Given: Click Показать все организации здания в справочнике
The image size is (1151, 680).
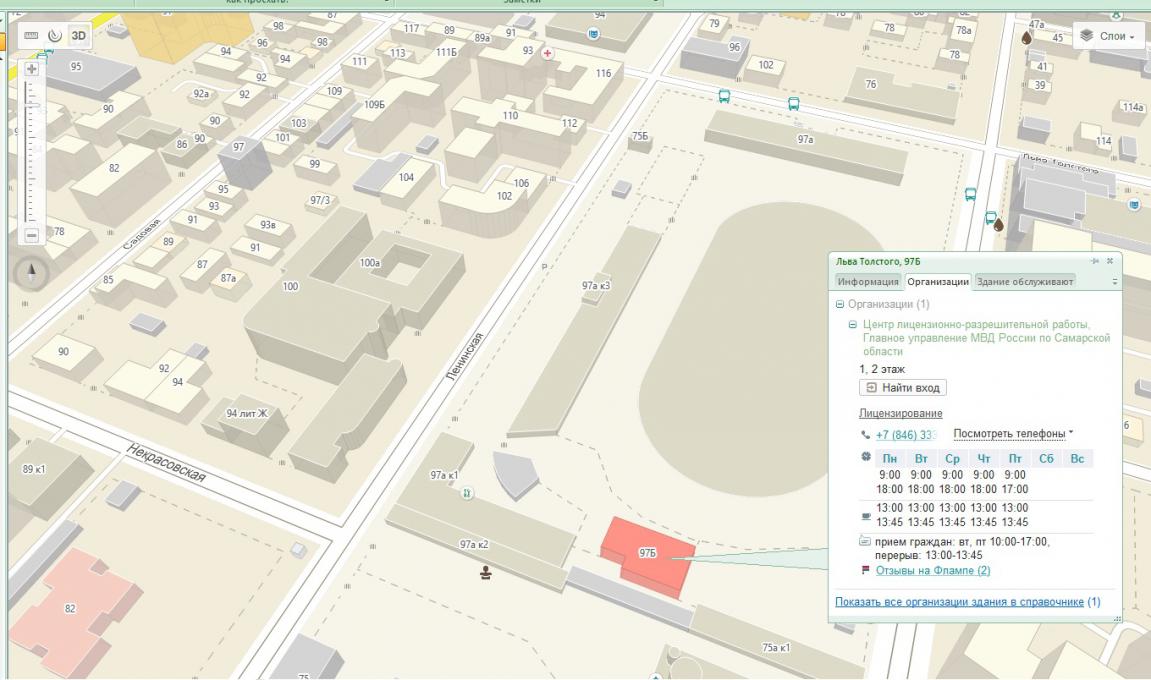Looking at the screenshot, I should (x=959, y=602).
